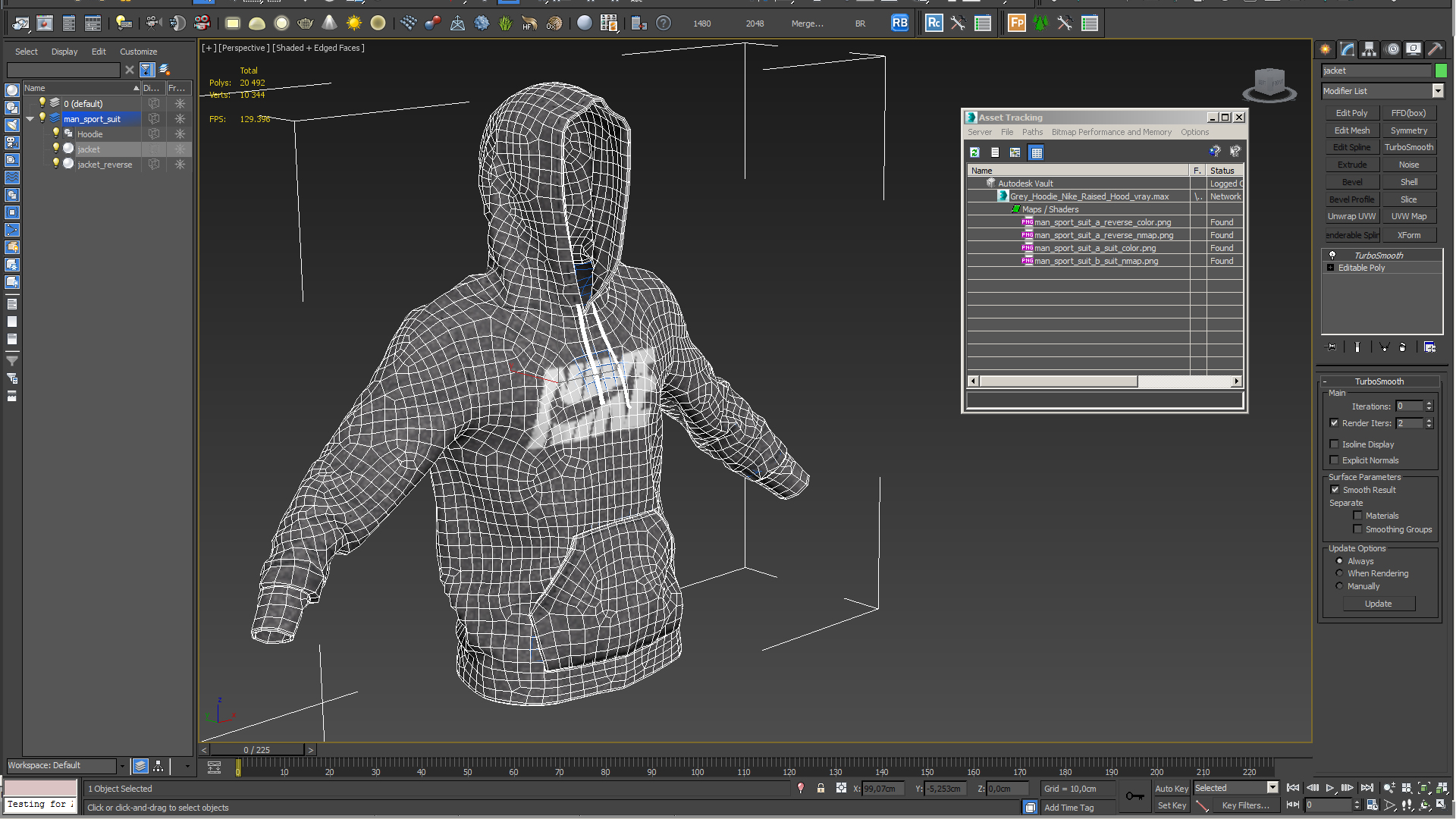Click the selection lock padlock icon

[821, 789]
